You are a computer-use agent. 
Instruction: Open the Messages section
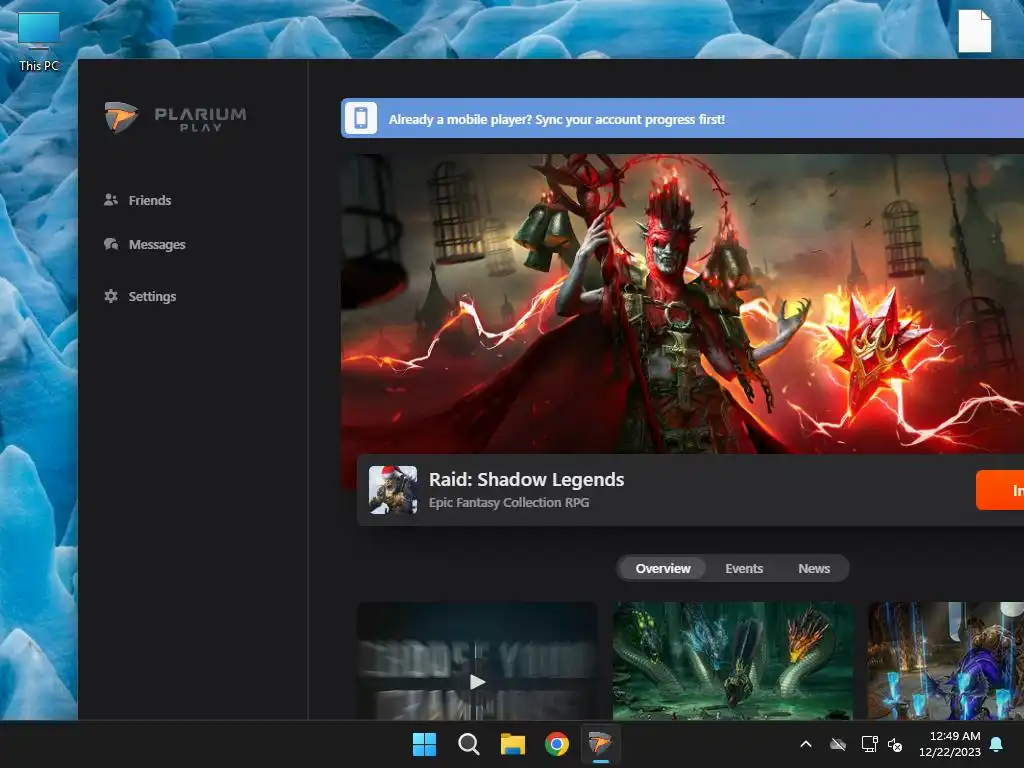pyautogui.click(x=144, y=244)
